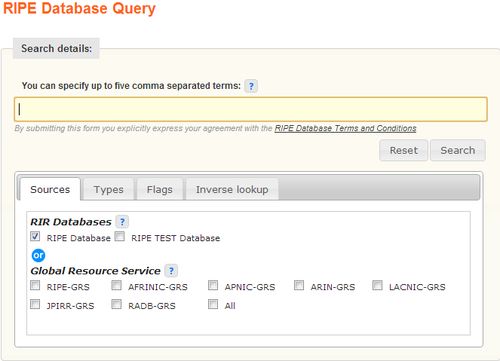
Task: Click the Reset button
Action: point(403,150)
